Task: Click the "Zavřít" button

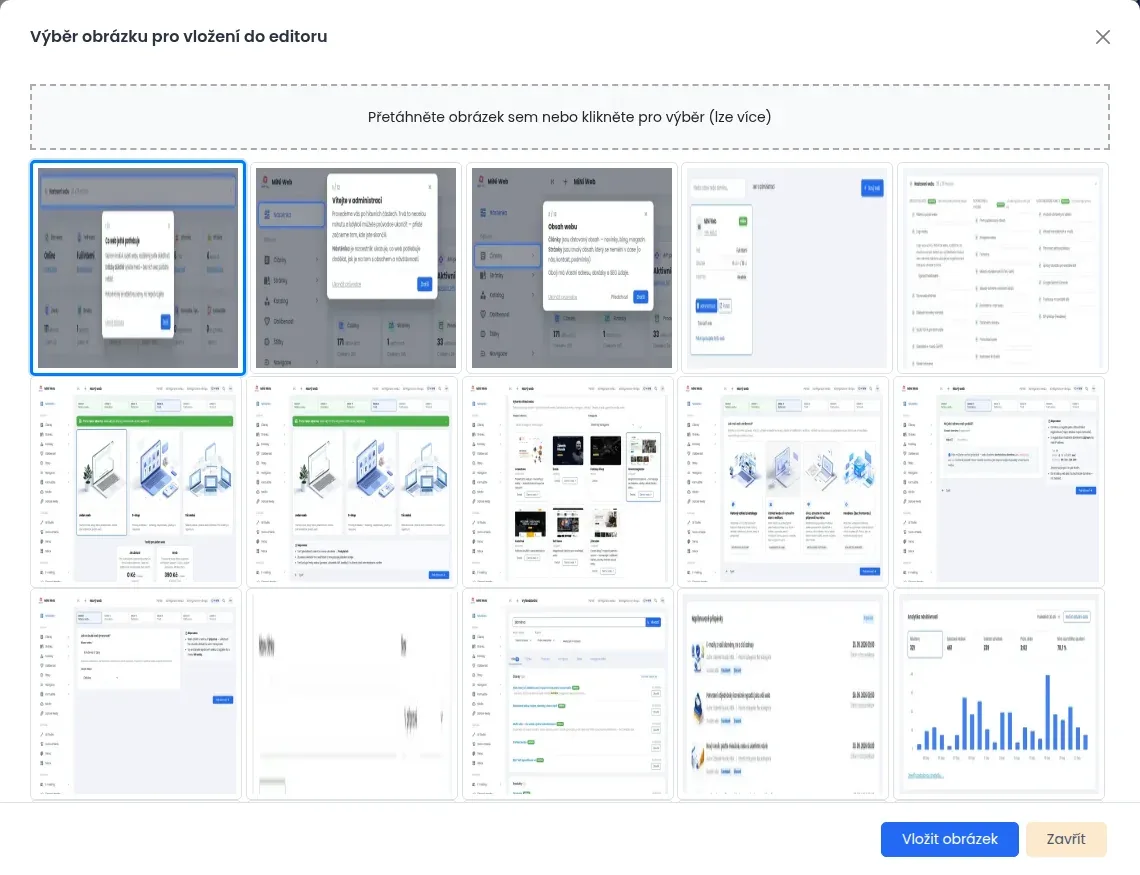Action: pos(1066,839)
